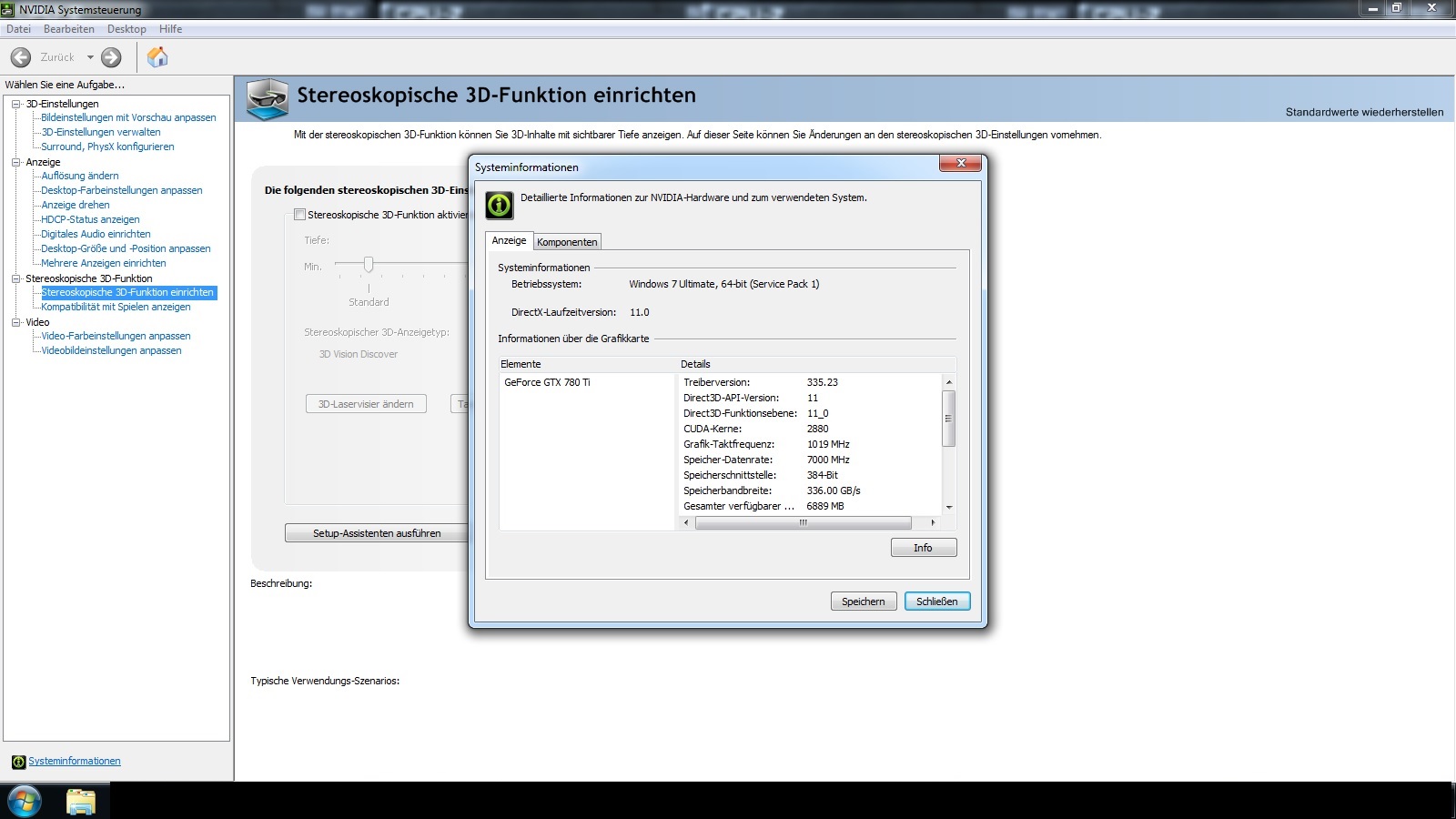Select GeForce GTX 780 Ti in Elemente list
Screen dimensions: 1456x819
point(547,382)
